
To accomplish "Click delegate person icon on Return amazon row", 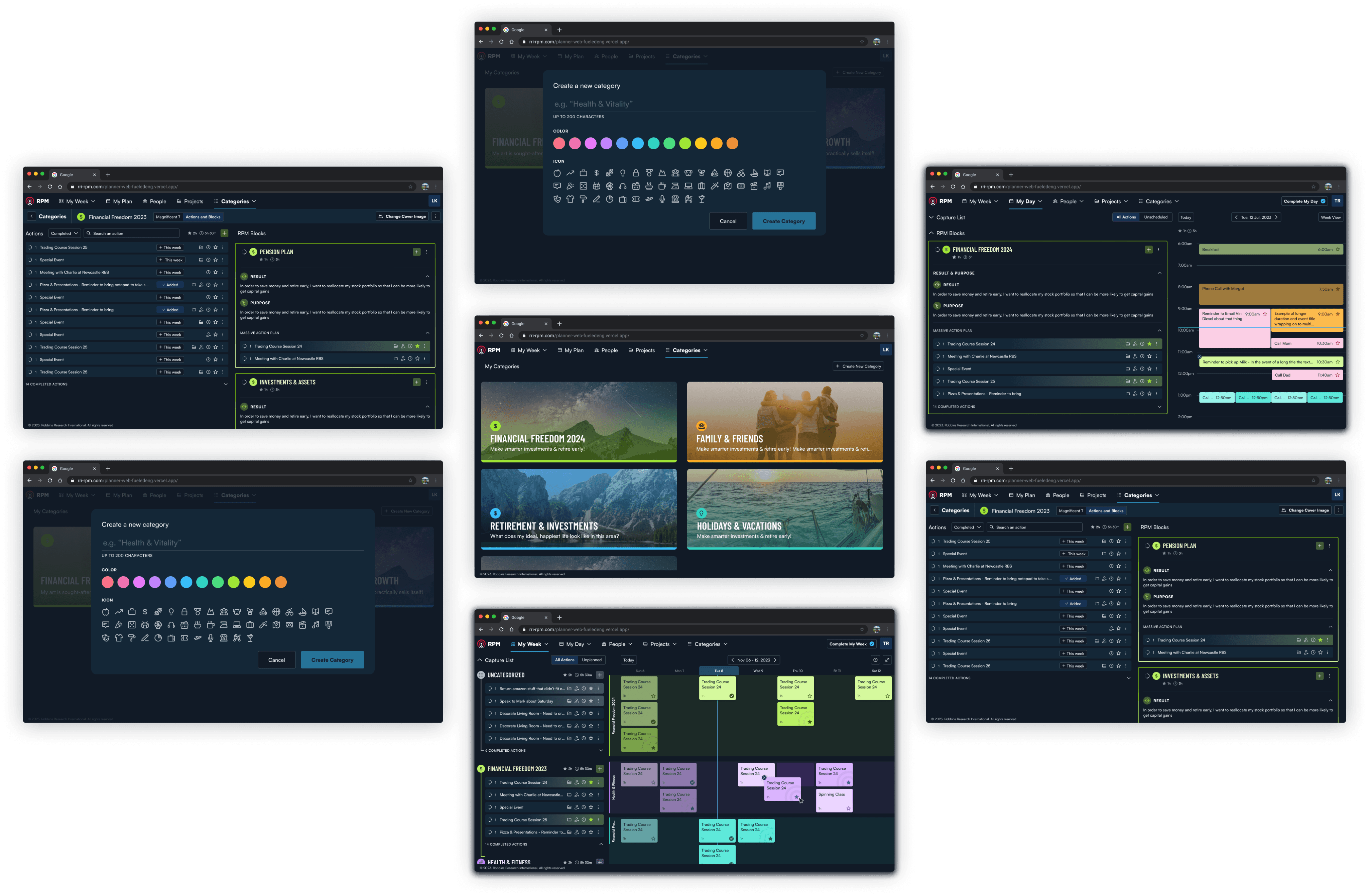I will [576, 689].
